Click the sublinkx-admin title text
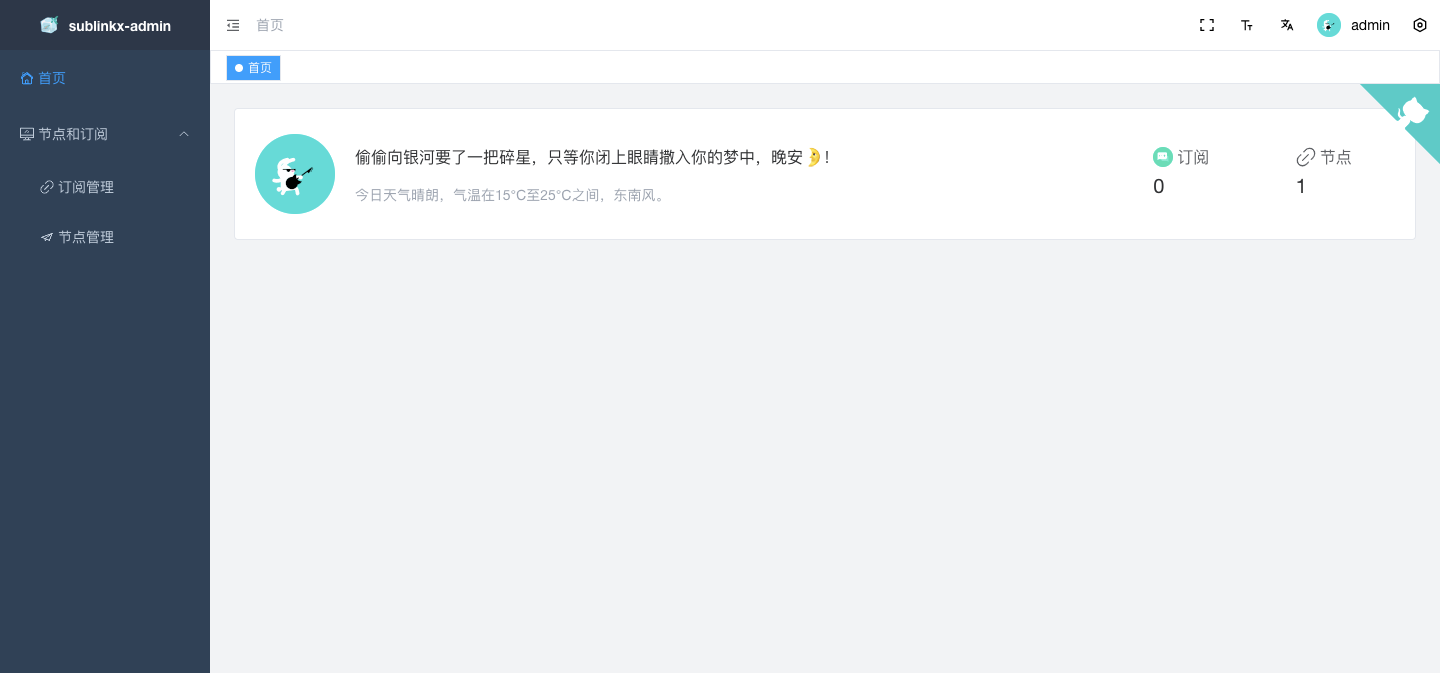Screen dimensions: 1440x673 pos(120,26)
